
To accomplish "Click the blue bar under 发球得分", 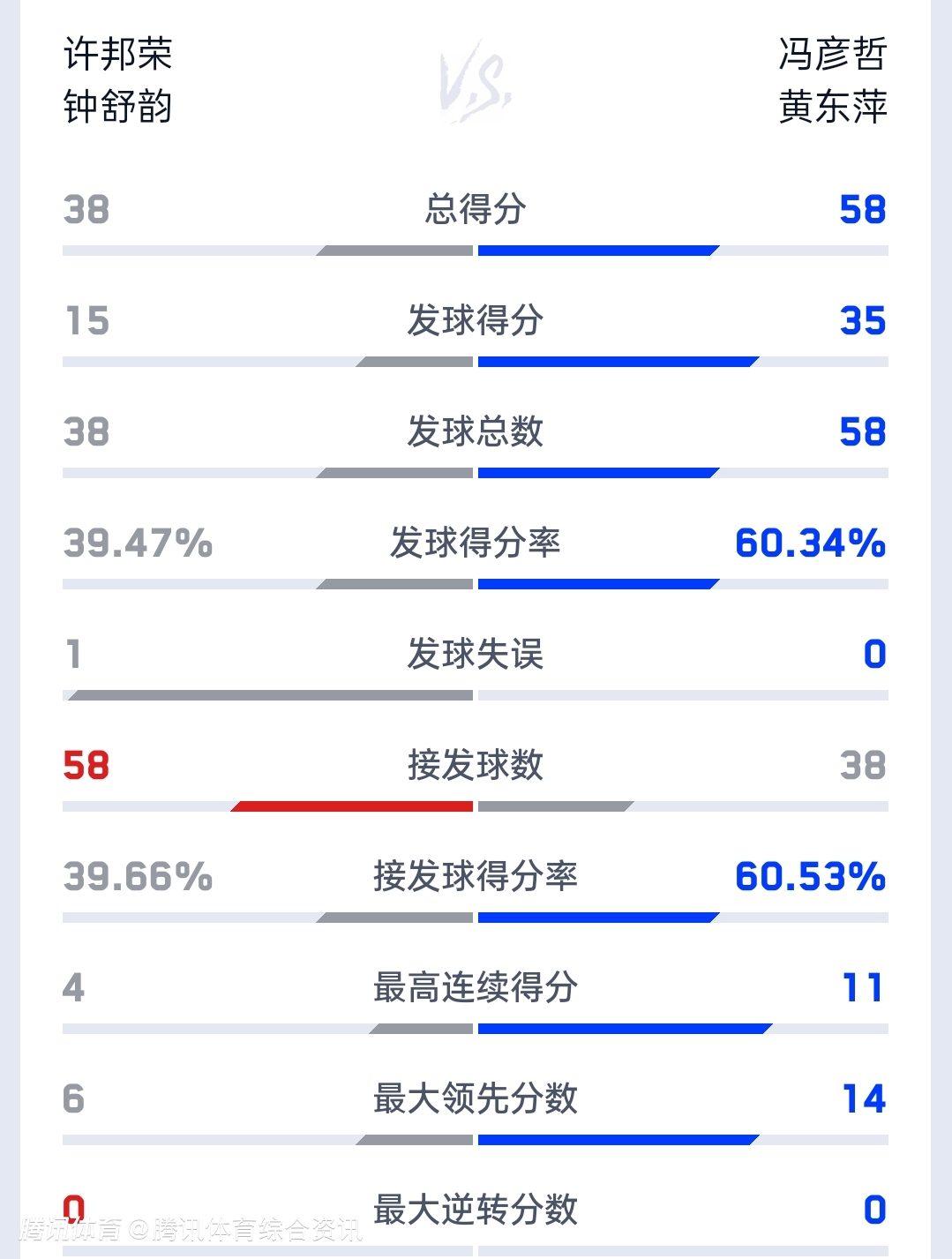I will pyautogui.click(x=618, y=362).
